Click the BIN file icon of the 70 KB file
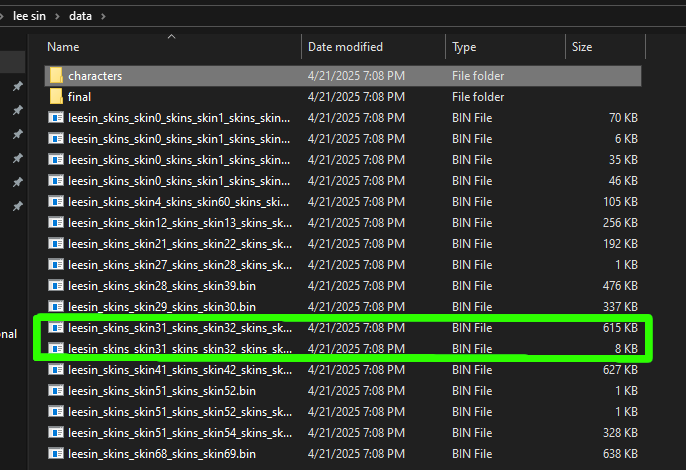 pyautogui.click(x=56, y=117)
